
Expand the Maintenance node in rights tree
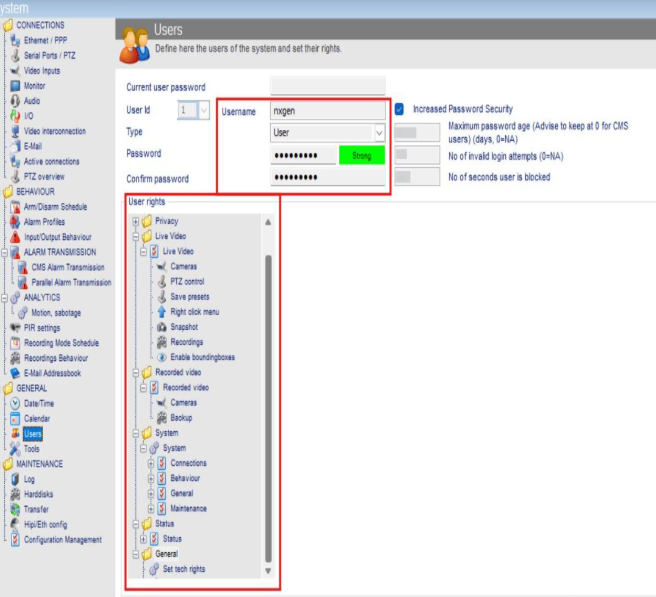151,509
